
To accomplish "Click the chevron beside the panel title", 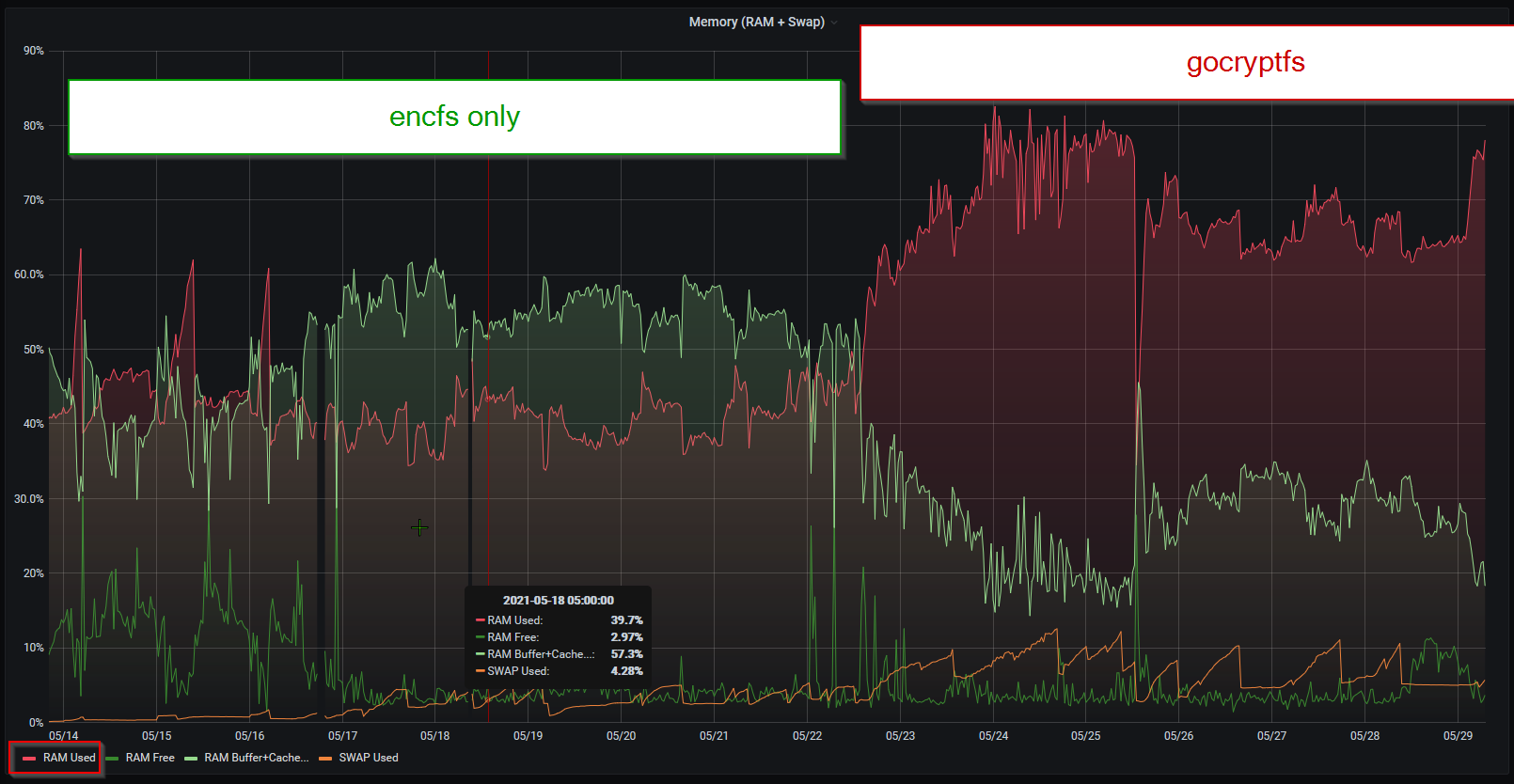I will point(834,23).
